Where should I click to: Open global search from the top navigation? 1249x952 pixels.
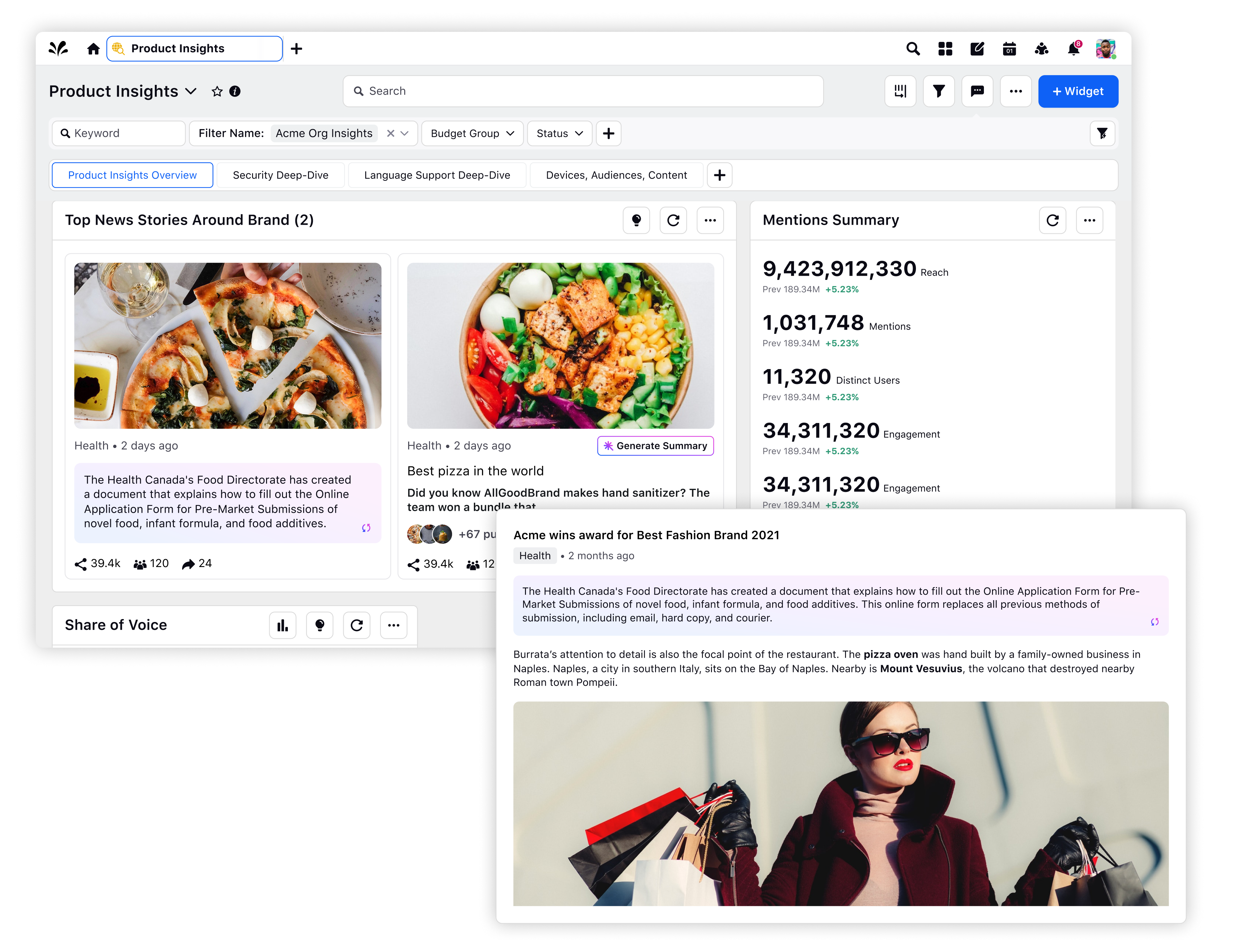[x=913, y=49]
